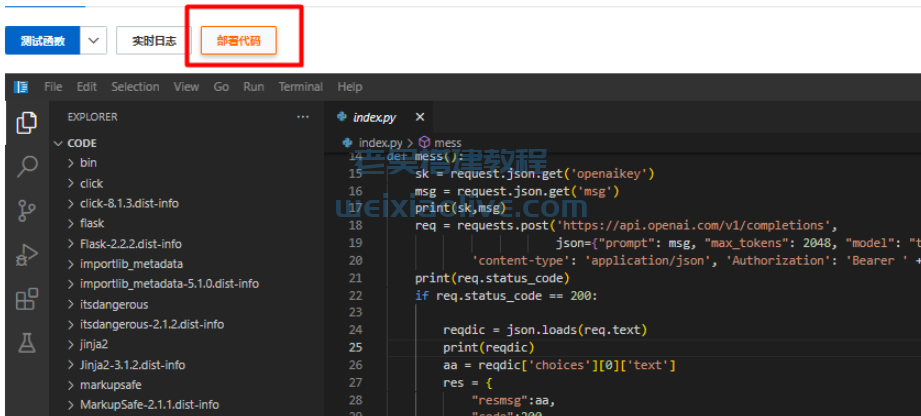Screen dimensions: 921x416
Task: Click the 实时日志 button
Action: [154, 41]
